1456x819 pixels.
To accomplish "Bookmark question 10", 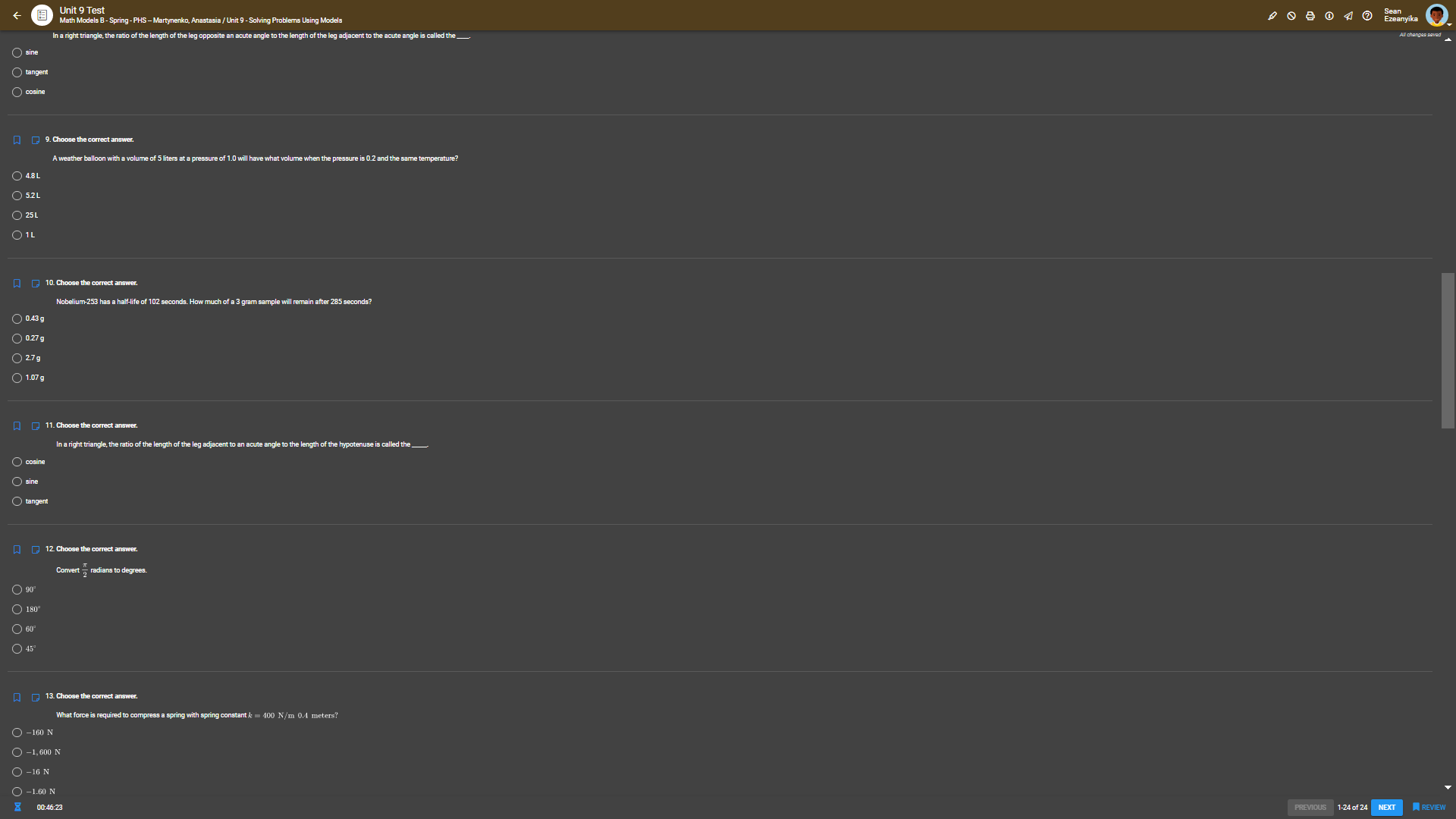I will click(x=17, y=284).
